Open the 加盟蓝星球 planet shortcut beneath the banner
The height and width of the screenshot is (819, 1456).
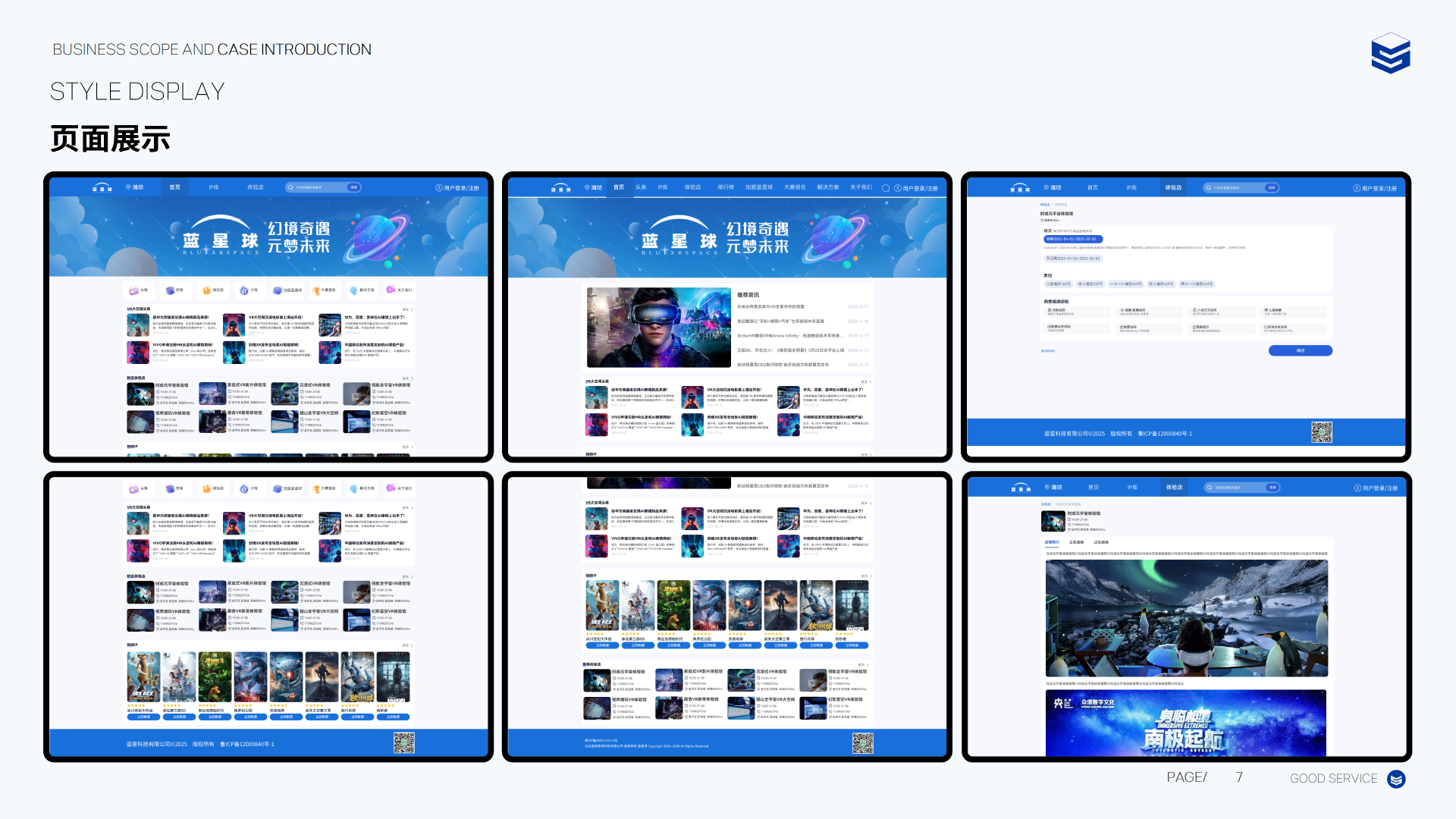(x=278, y=290)
